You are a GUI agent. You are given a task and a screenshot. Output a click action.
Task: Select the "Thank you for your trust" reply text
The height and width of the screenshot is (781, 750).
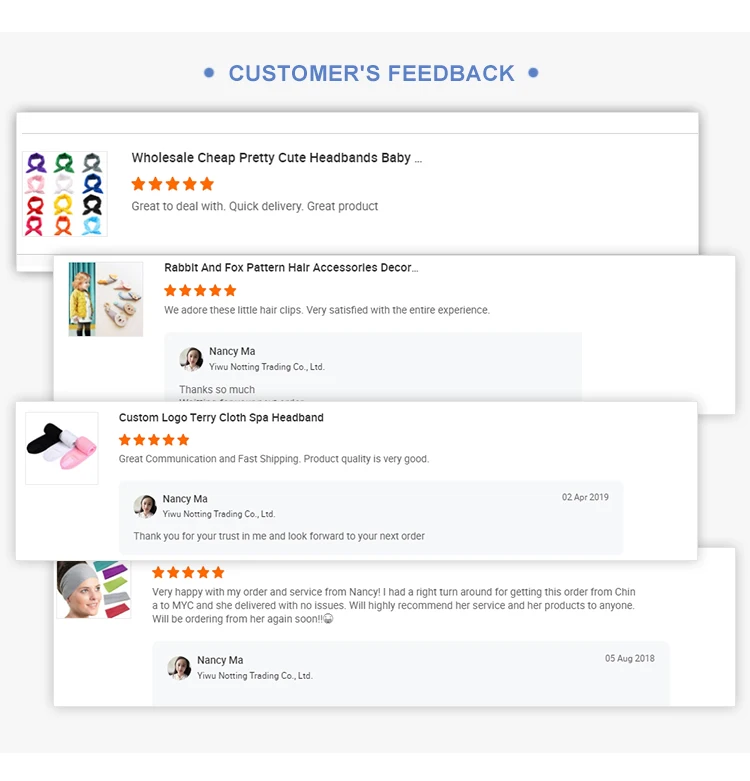(x=279, y=537)
